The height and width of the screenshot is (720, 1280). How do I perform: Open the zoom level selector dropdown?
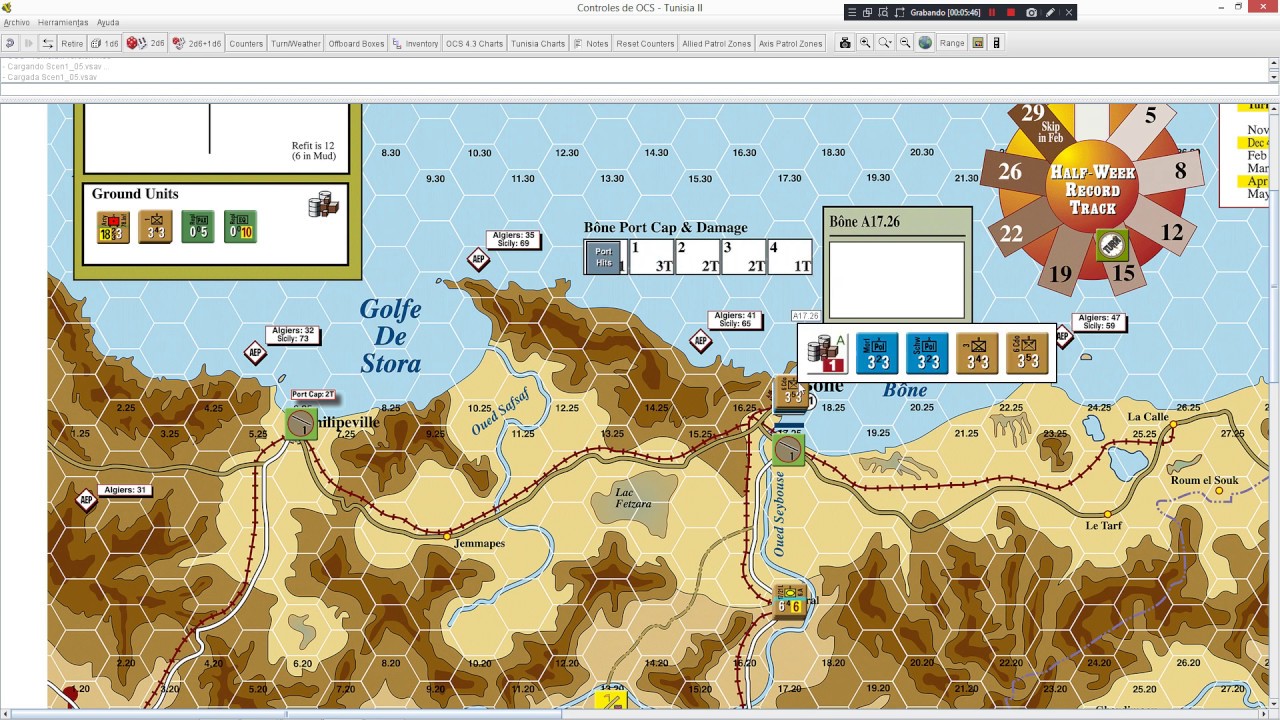click(x=885, y=43)
